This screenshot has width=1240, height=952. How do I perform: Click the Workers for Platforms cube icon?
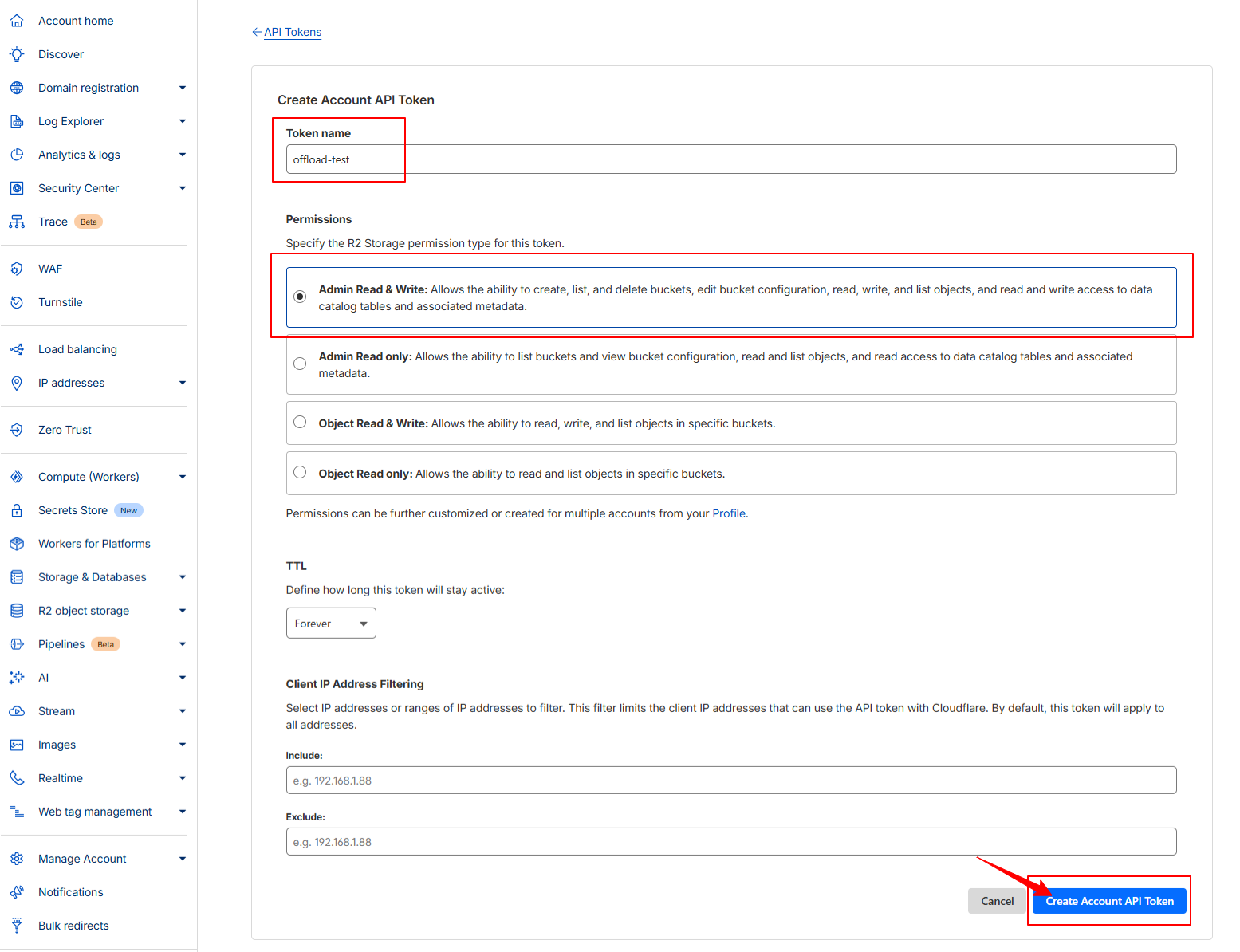17,544
